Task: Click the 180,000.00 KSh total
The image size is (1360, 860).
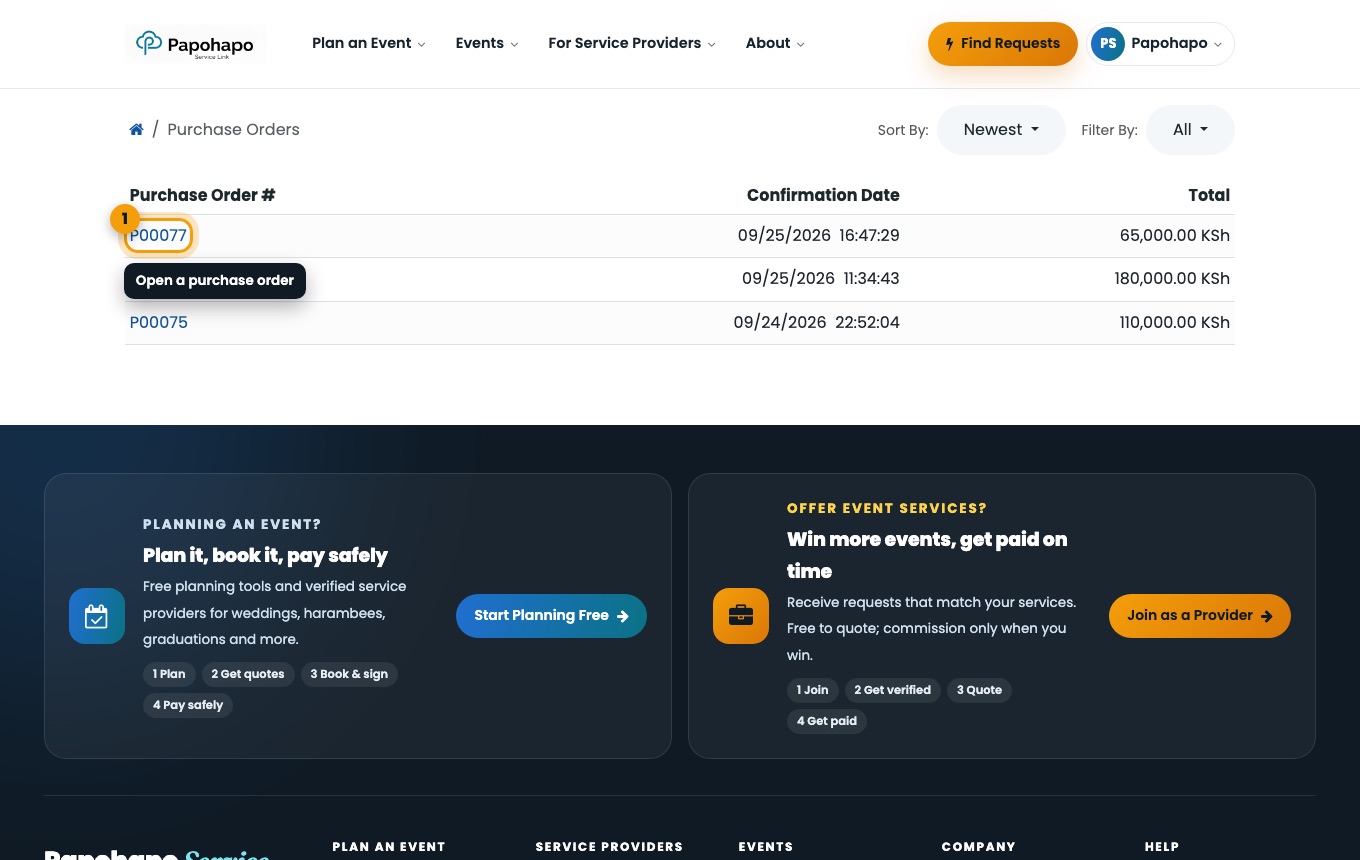Action: [1172, 279]
